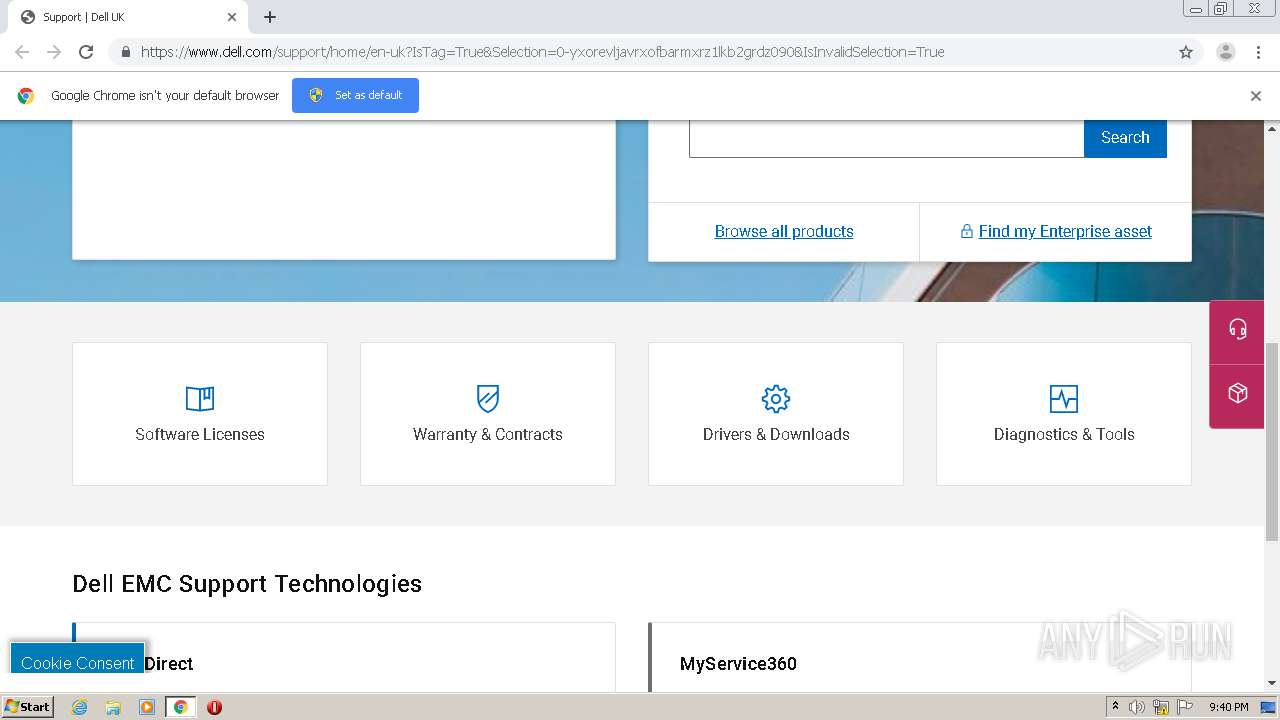Open a new browser tab

(x=270, y=17)
